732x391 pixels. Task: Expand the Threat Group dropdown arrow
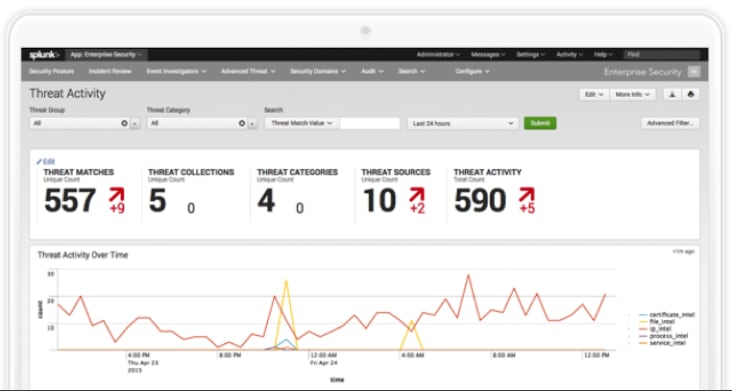pyautogui.click(x=135, y=124)
